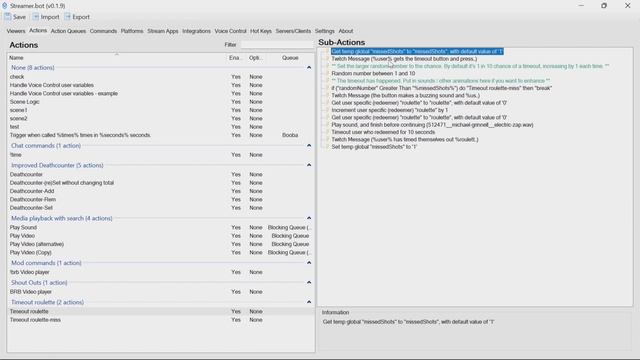This screenshot has width=640, height=360.
Task: Click the Export toolbar button
Action: pos(77,17)
